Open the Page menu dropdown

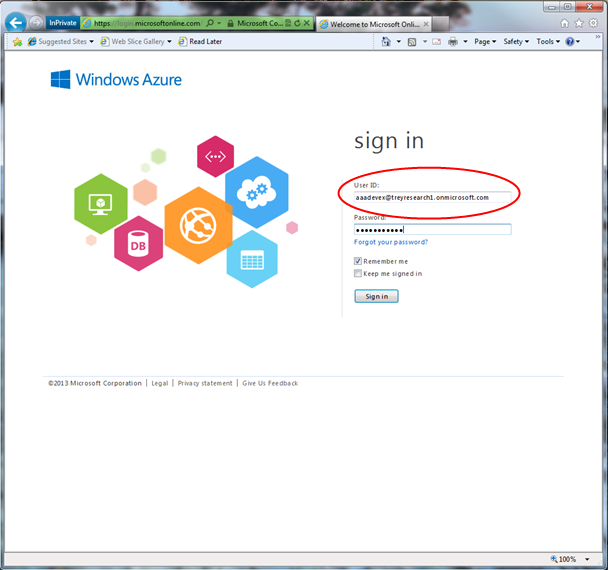[x=485, y=41]
